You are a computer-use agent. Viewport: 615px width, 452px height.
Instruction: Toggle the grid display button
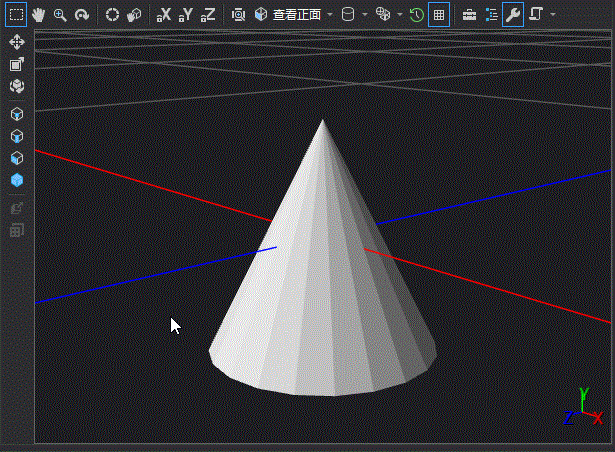coord(439,15)
